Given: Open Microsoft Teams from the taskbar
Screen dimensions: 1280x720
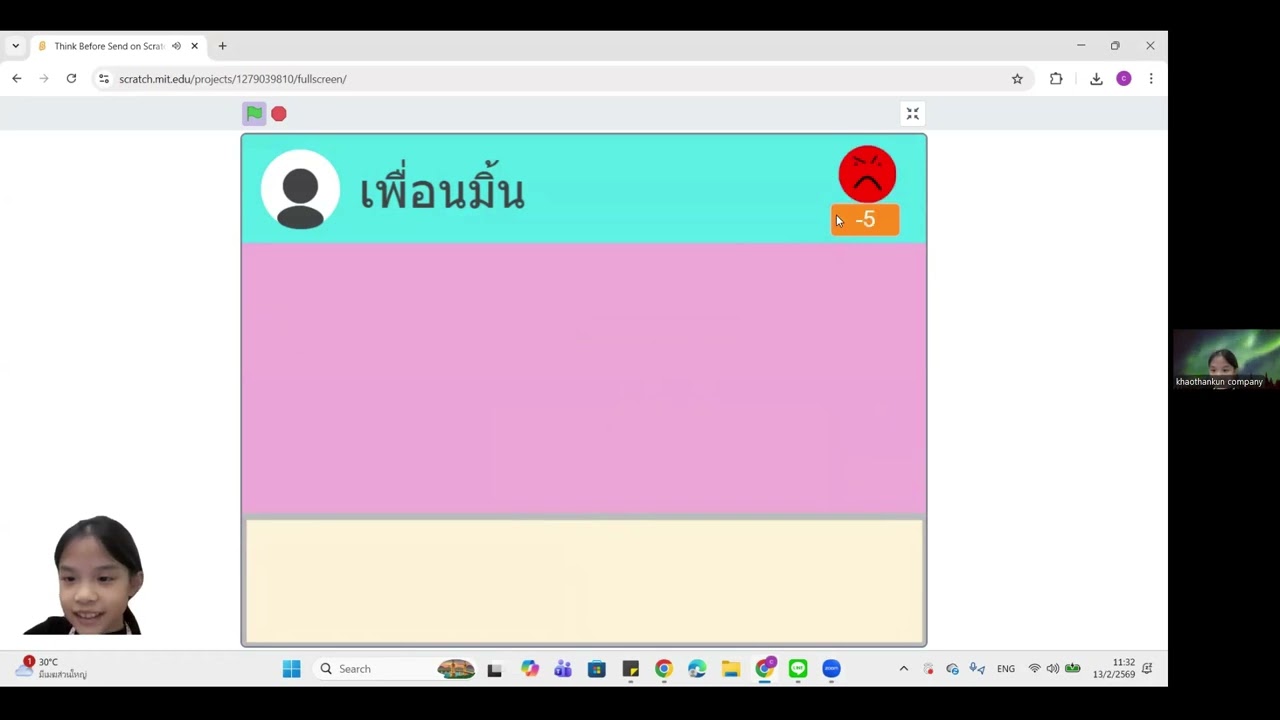Looking at the screenshot, I should (563, 669).
